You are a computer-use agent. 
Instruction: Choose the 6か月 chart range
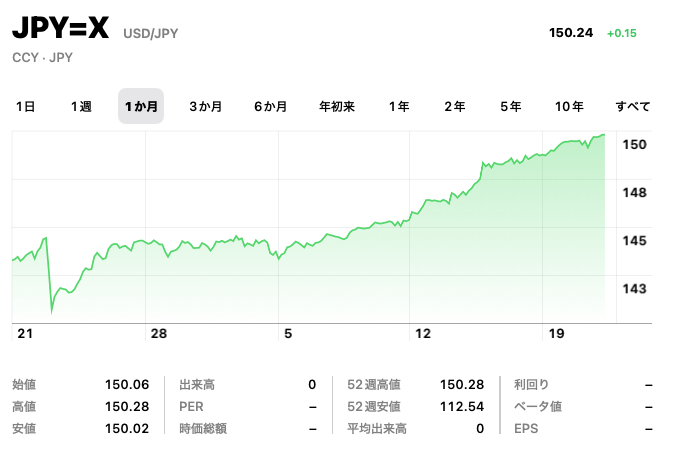(270, 106)
